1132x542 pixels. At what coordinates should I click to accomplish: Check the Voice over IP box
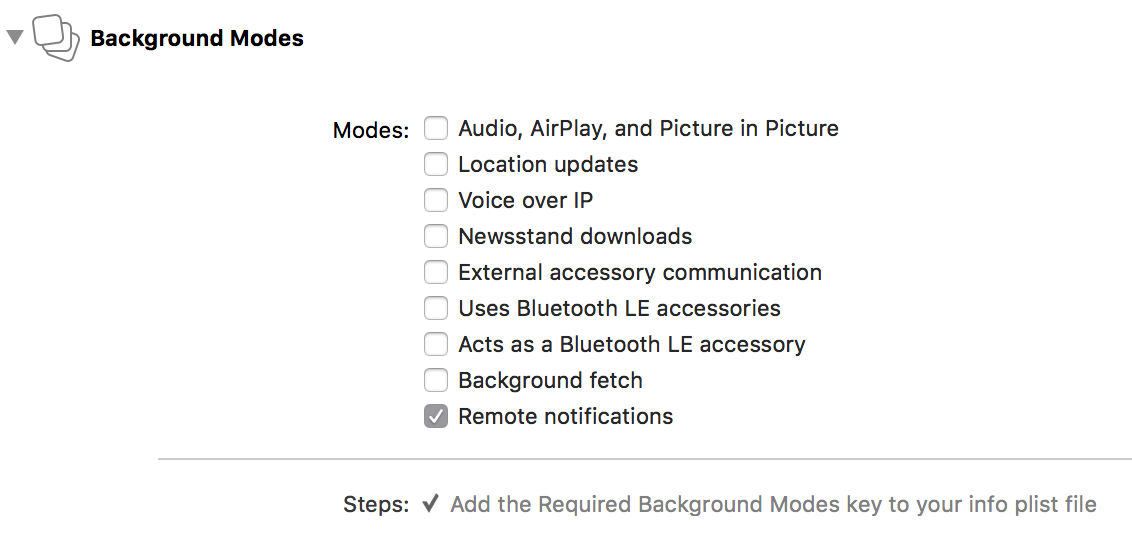tap(435, 201)
